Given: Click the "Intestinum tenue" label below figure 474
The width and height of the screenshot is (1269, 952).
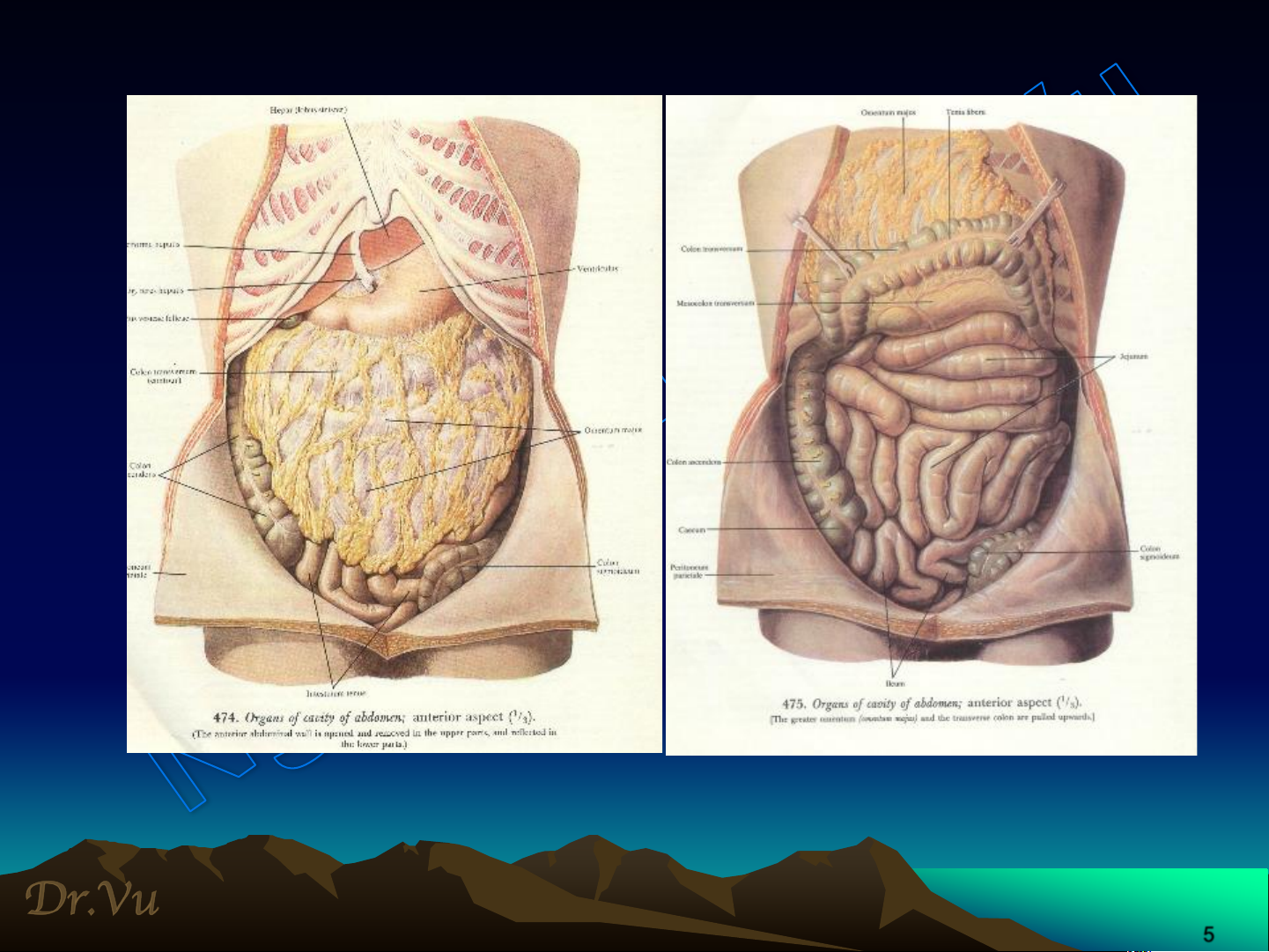Looking at the screenshot, I should [x=336, y=694].
